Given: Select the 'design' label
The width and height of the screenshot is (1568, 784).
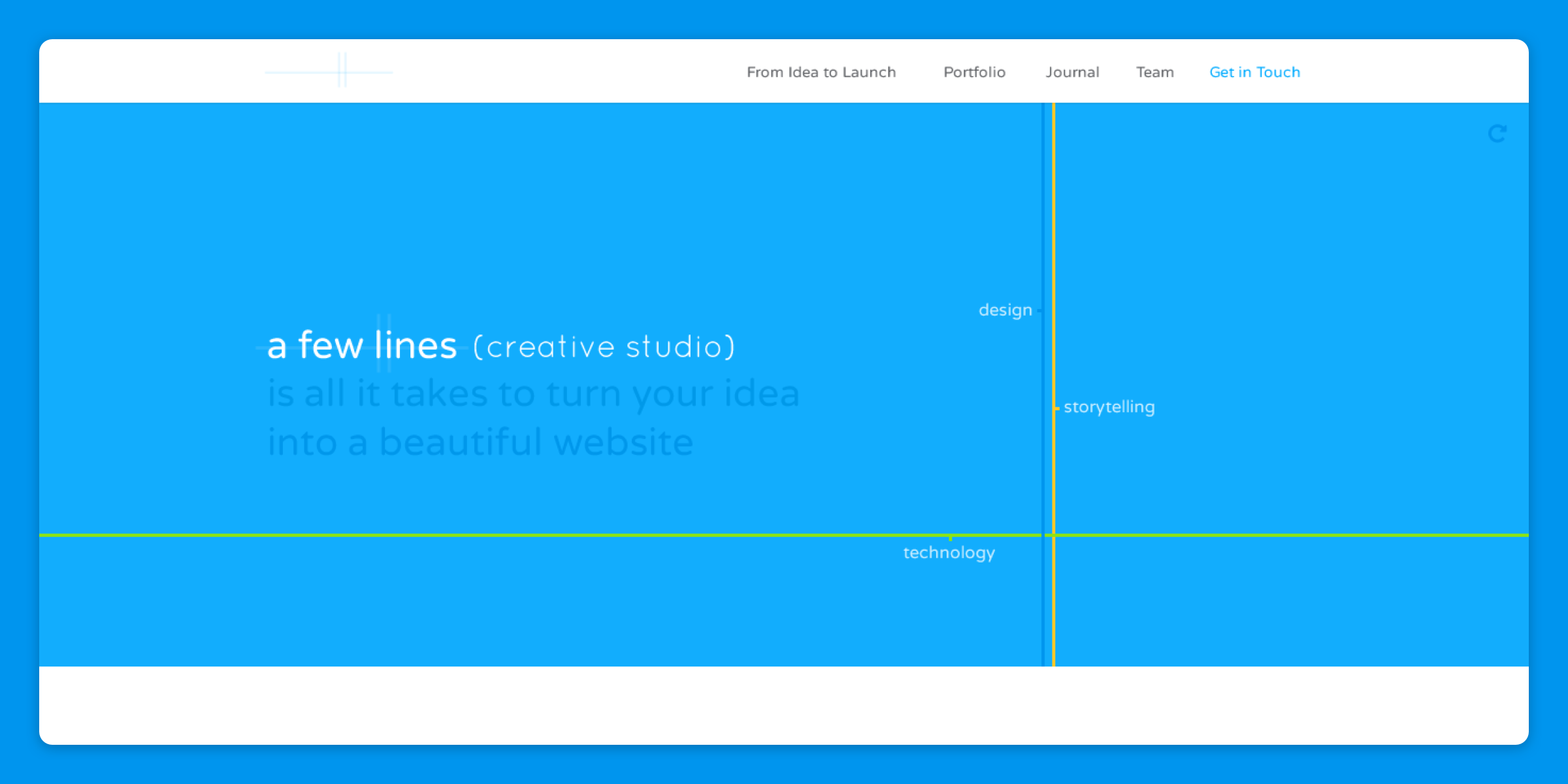Looking at the screenshot, I should click(x=1005, y=310).
